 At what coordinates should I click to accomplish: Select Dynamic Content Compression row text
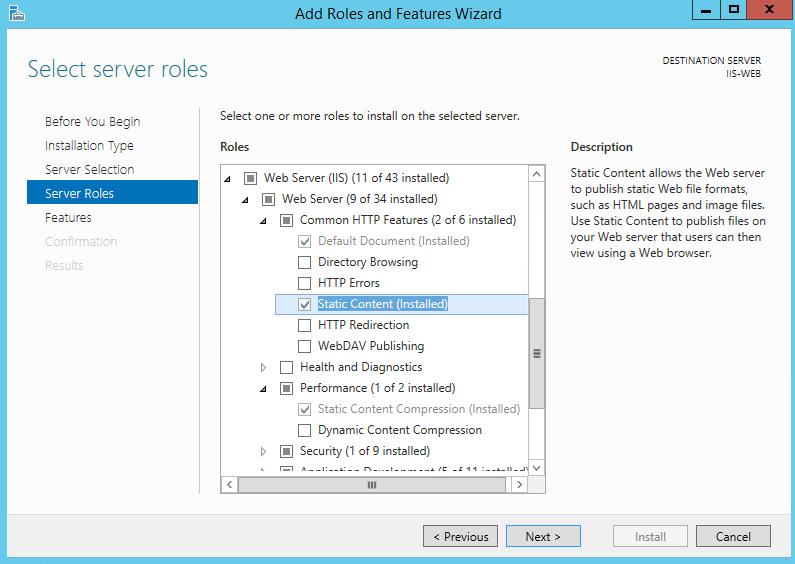tap(400, 430)
